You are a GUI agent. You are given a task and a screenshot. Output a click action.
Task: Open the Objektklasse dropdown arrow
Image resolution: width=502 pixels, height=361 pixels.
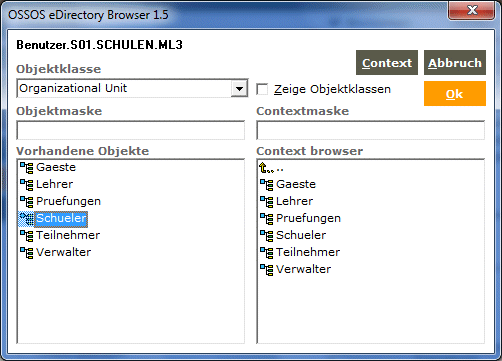tap(239, 89)
